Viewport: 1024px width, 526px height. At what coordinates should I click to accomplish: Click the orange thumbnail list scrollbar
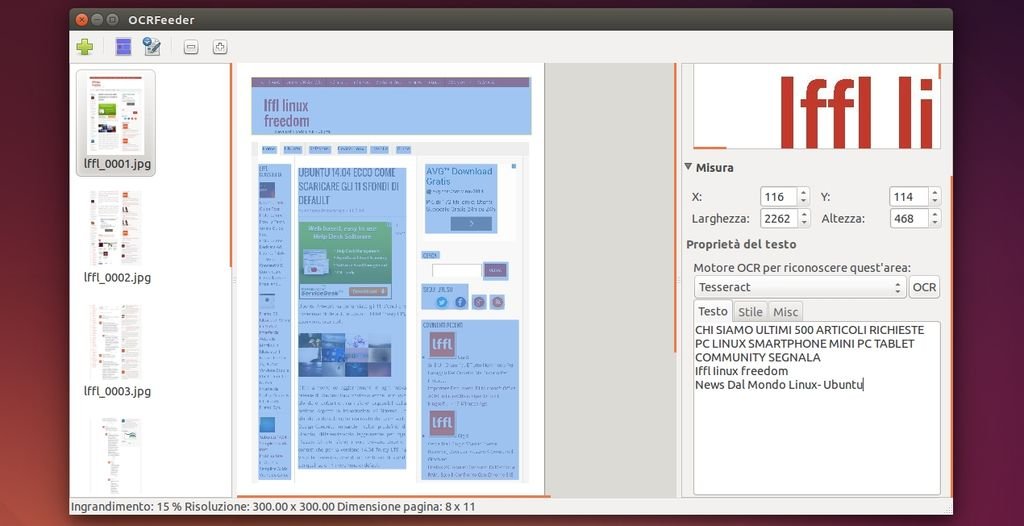coord(231,165)
